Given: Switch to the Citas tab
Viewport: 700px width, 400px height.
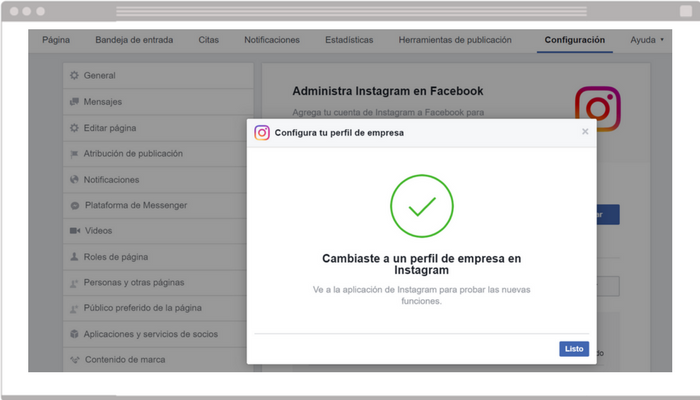Looking at the screenshot, I should point(208,40).
